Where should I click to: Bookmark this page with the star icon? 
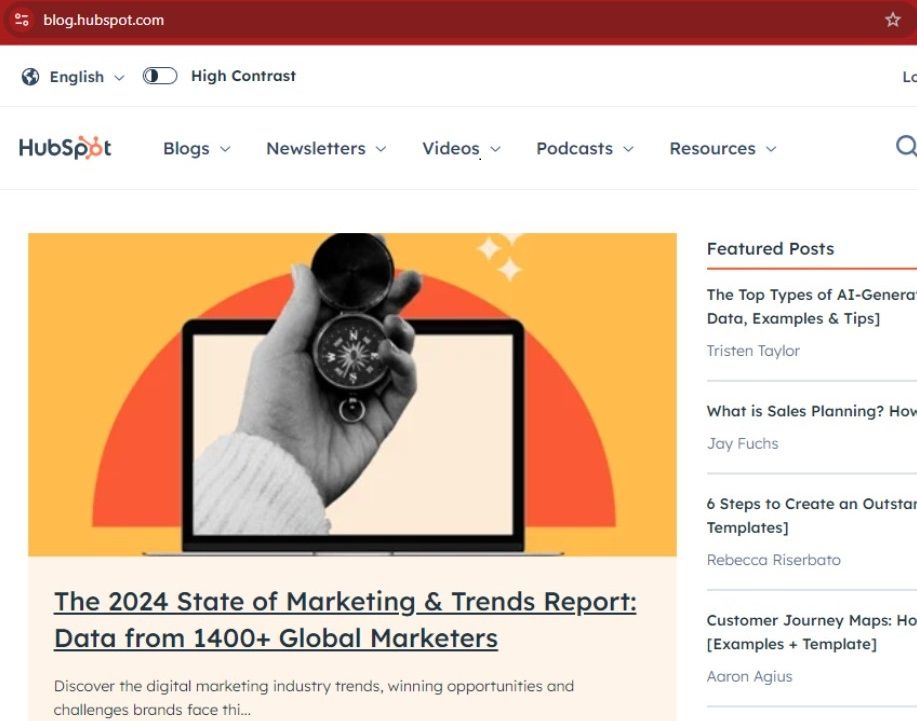pyautogui.click(x=892, y=20)
